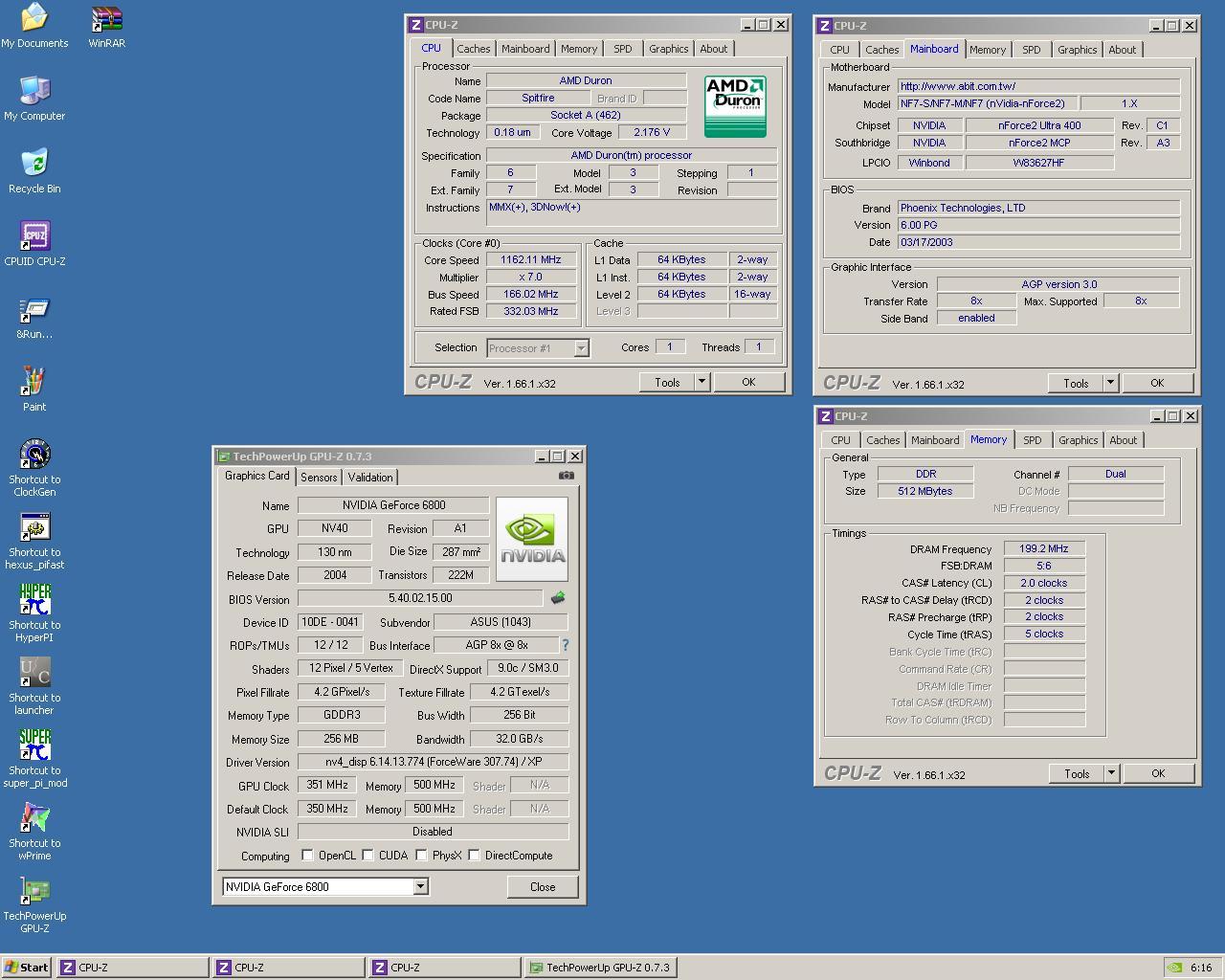Click the AMD Duron logo in CPU-Z
Viewport: 1225px width, 980px height.
[736, 106]
